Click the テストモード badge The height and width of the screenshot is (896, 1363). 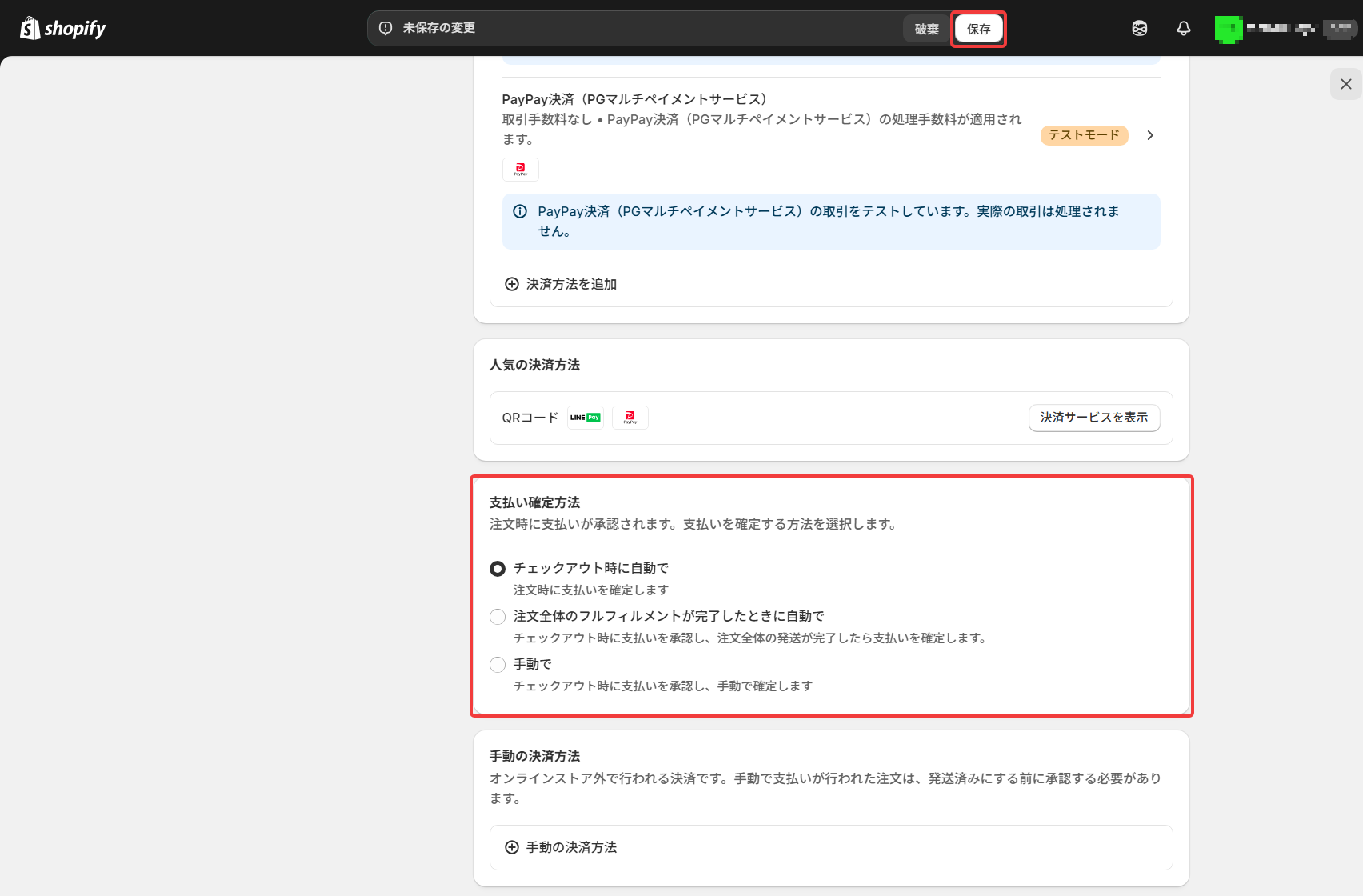click(x=1085, y=135)
